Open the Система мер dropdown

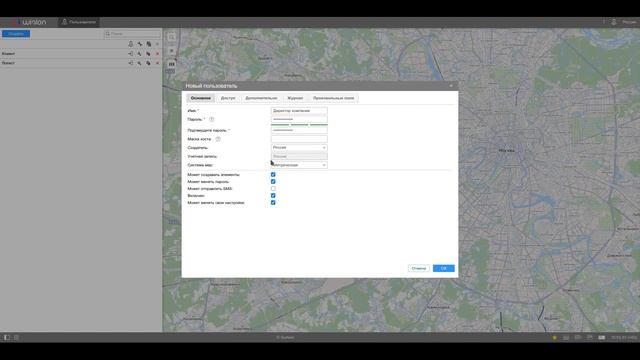coord(299,165)
